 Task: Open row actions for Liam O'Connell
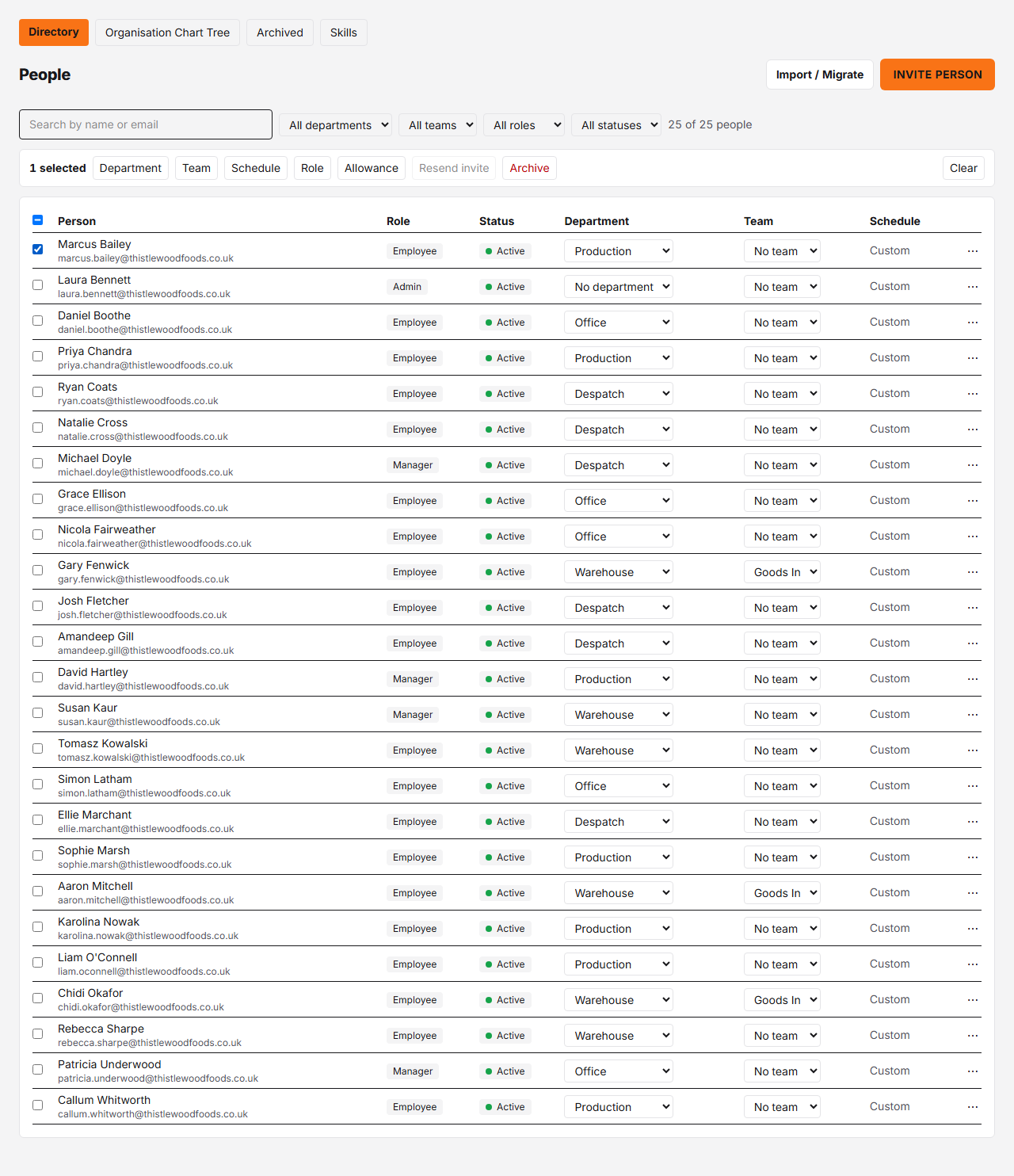click(x=972, y=964)
